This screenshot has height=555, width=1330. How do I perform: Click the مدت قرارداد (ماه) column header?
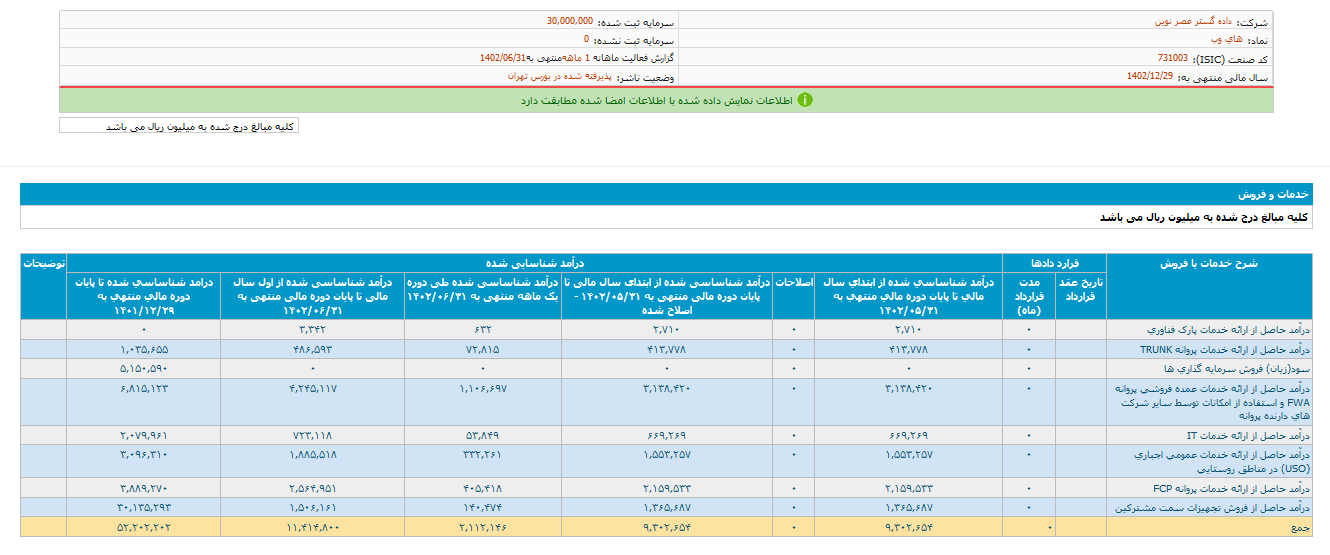click(x=1029, y=297)
